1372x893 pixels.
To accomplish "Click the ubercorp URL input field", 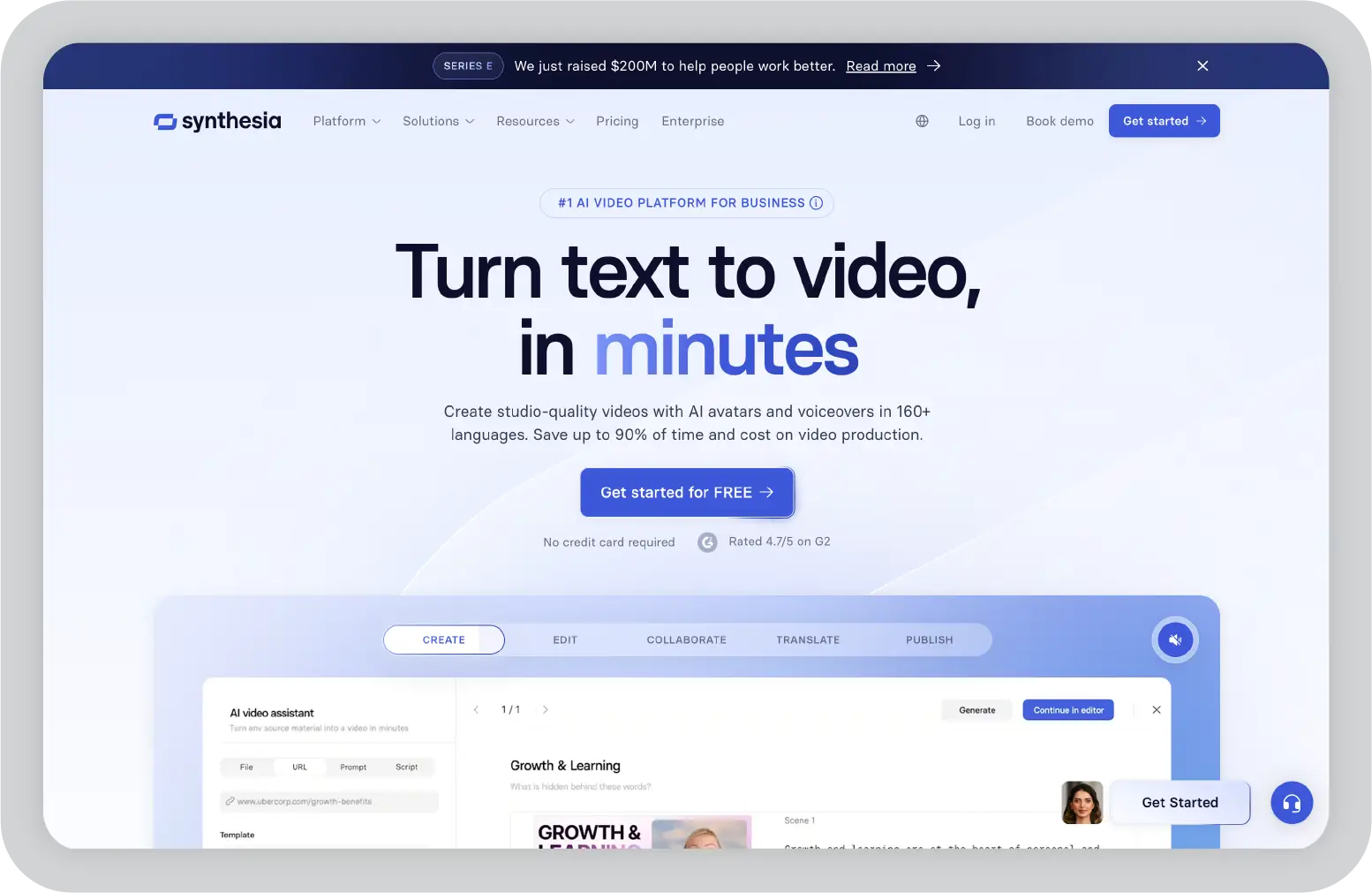I will pyautogui.click(x=328, y=802).
